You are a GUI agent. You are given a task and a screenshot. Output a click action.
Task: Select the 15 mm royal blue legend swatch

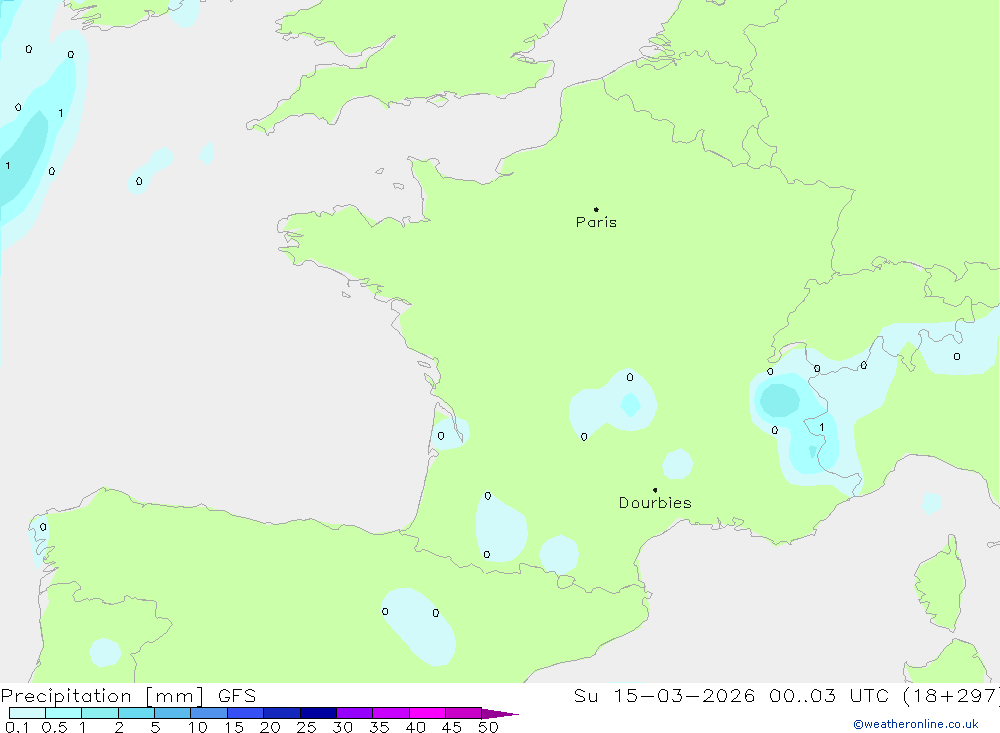[246, 713]
